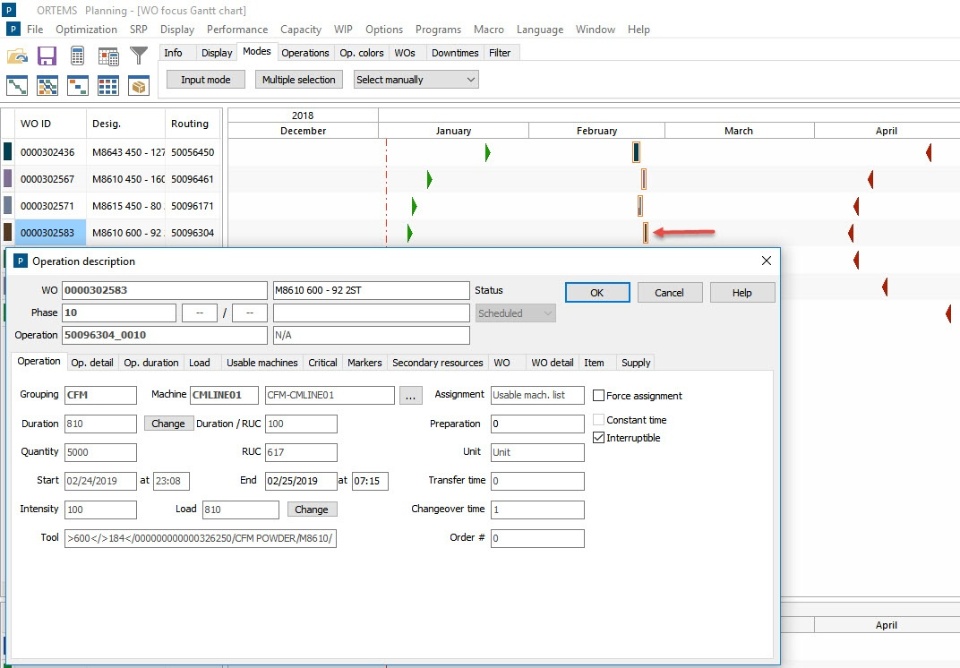The image size is (960, 668).
Task: Click the Quantity field showing 5000
Action: point(100,452)
